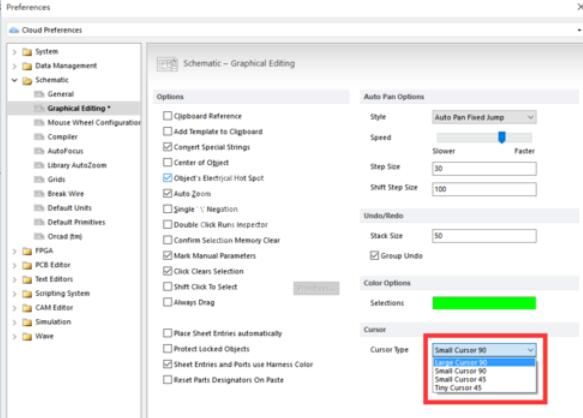
Task: Click the Schematic Graphical Editing header icon
Action: (x=167, y=64)
